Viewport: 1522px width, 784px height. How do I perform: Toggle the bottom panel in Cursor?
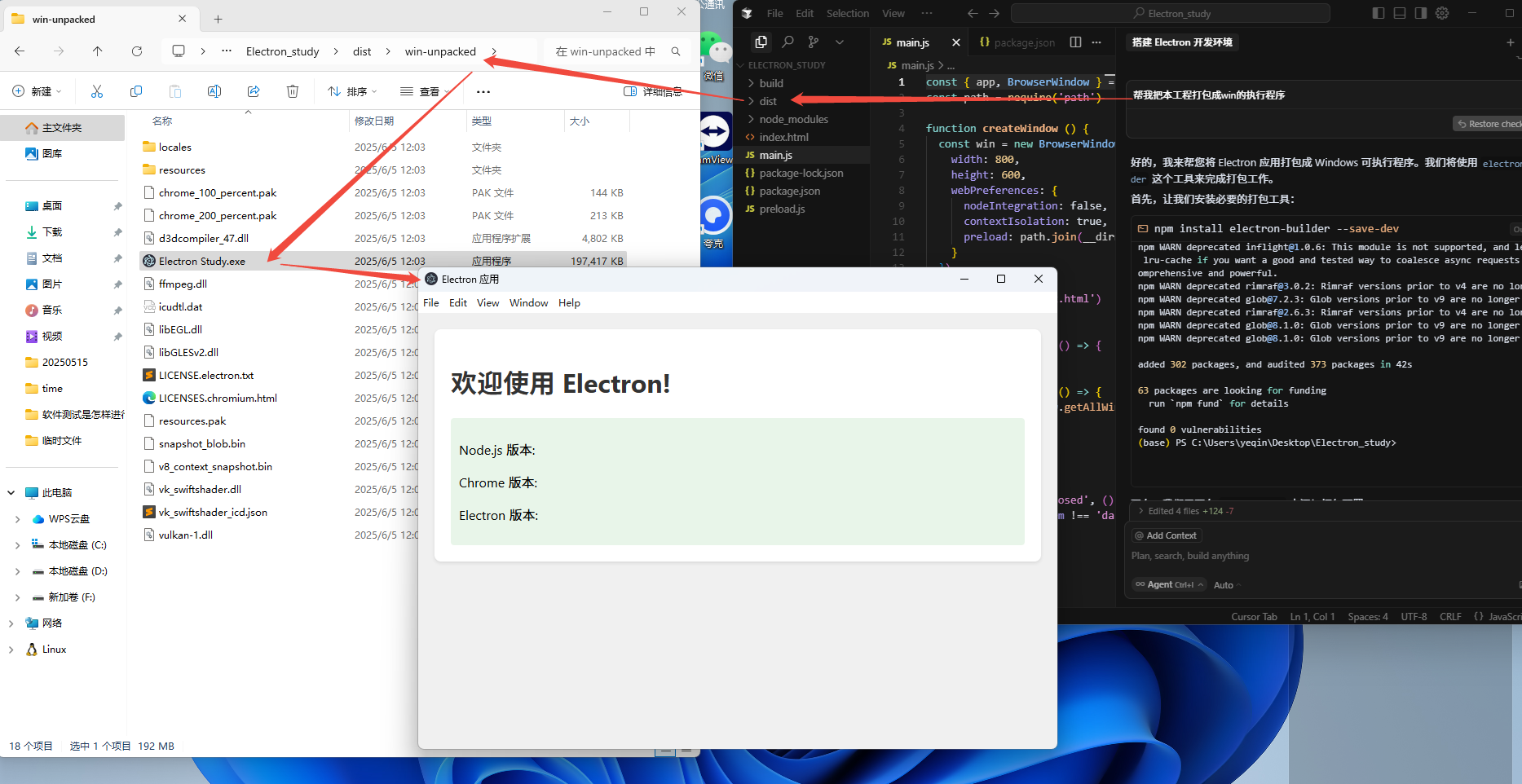(1400, 13)
